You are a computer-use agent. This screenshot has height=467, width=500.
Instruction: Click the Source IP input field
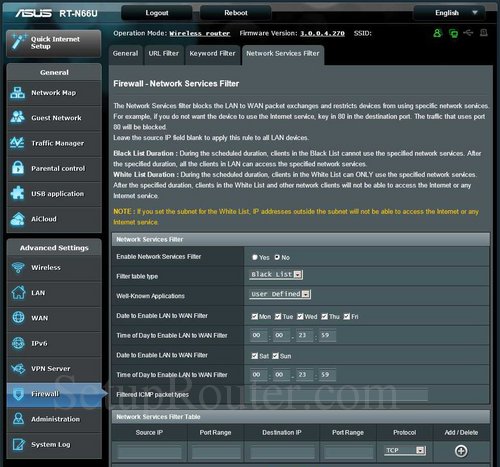(x=149, y=452)
